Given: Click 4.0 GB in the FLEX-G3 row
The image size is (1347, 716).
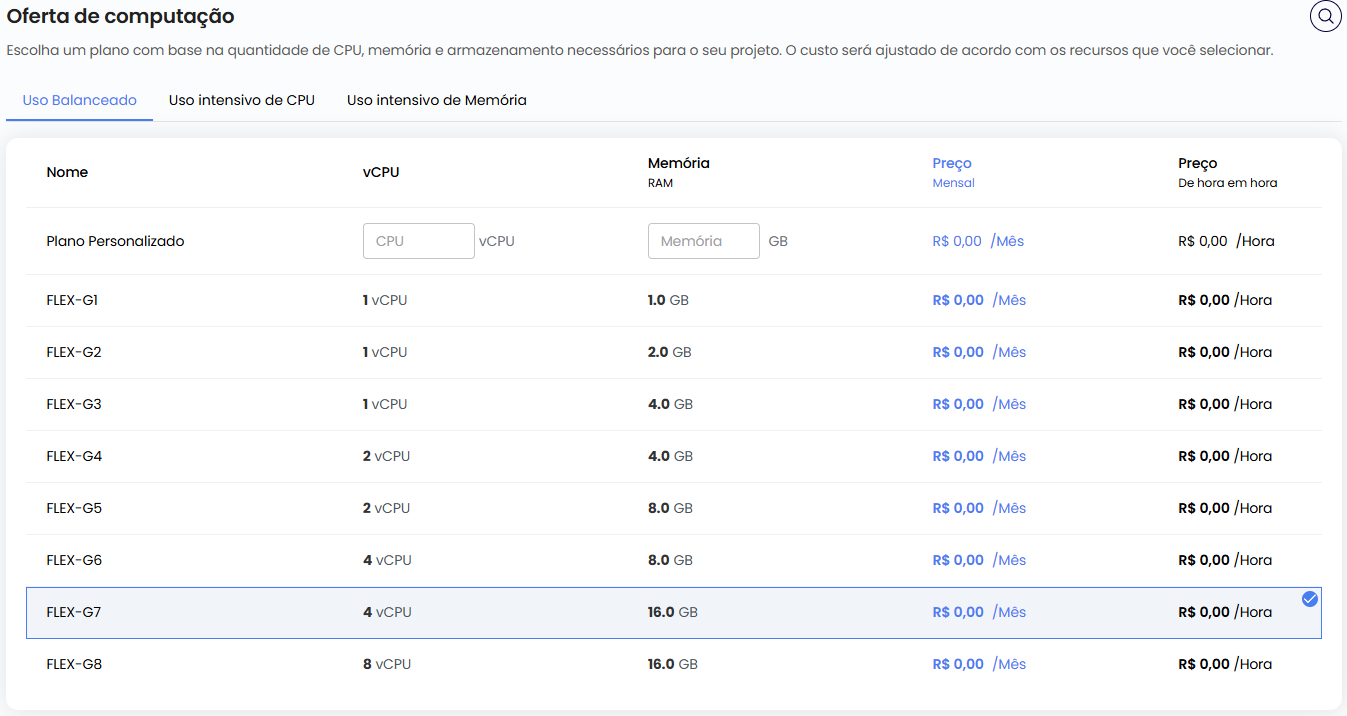Looking at the screenshot, I should (x=670, y=404).
